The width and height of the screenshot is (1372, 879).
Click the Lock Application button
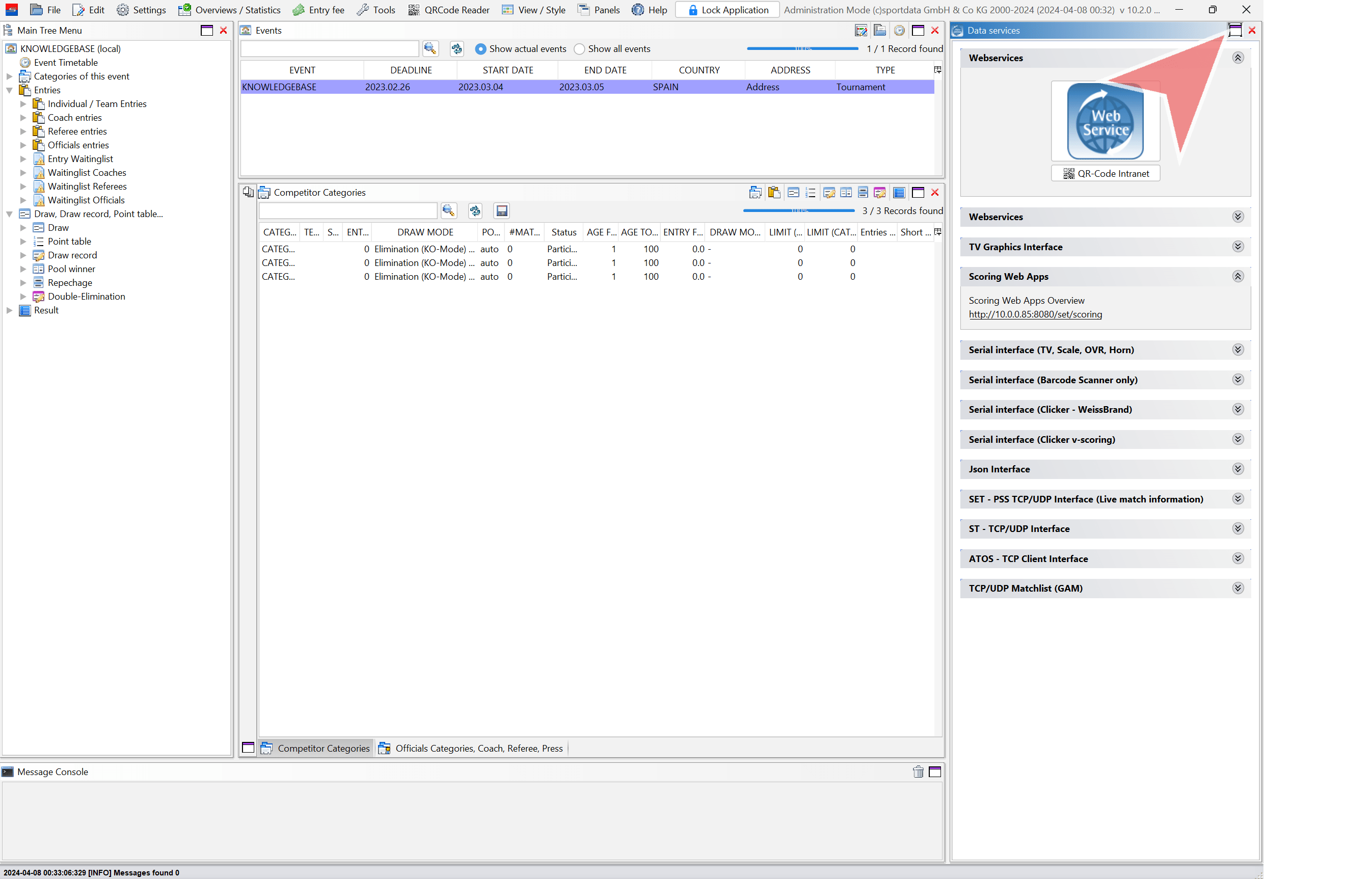[x=727, y=10]
